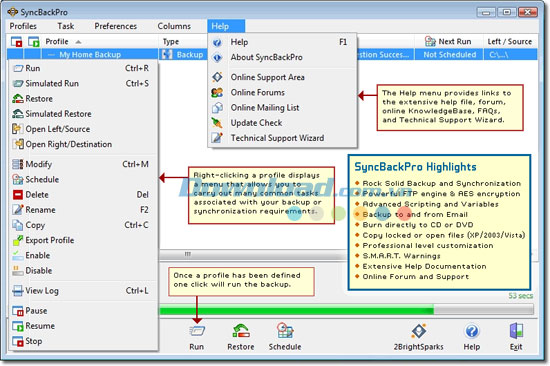Image resolution: width=550 pixels, height=366 pixels.
Task: Click the 53 secs remaining label
Action: (x=521, y=296)
